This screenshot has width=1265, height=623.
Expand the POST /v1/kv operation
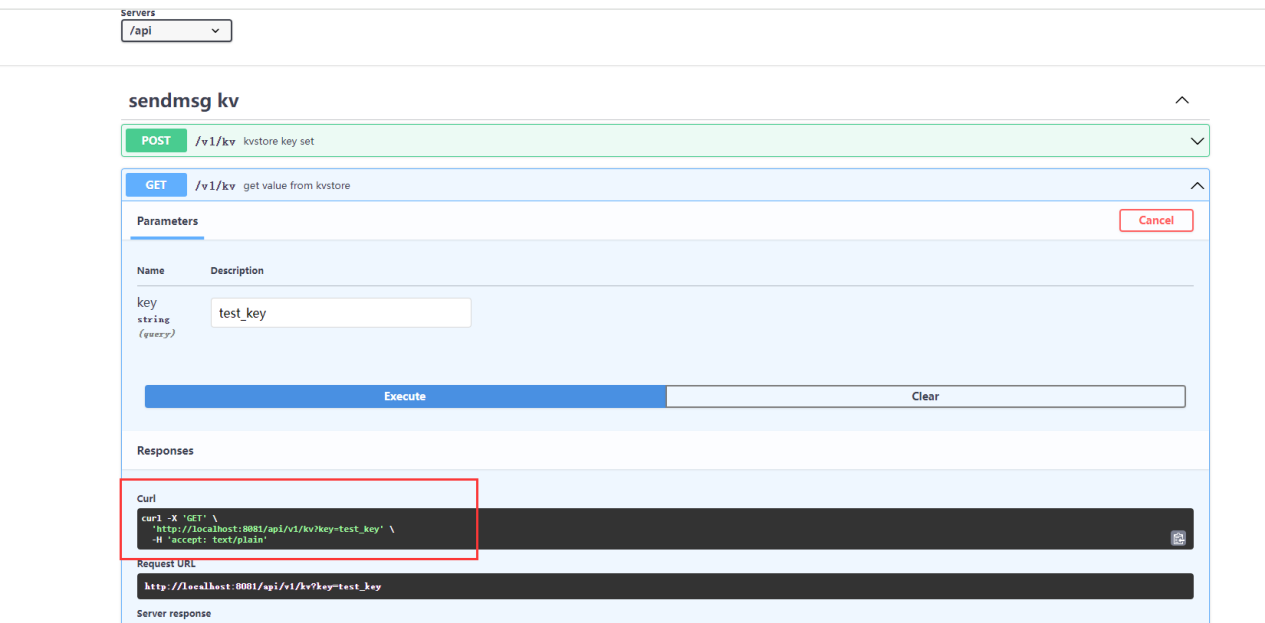tap(1197, 141)
